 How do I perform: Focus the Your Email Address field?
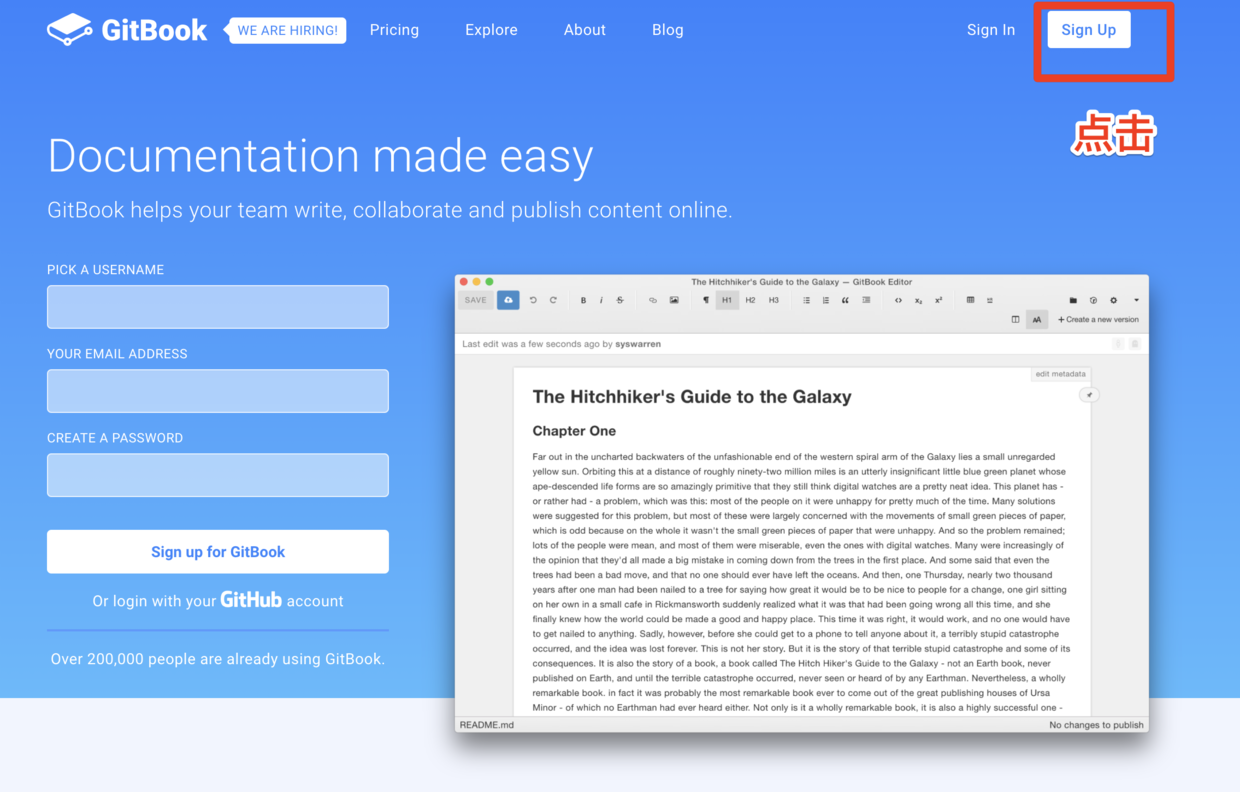tap(218, 391)
